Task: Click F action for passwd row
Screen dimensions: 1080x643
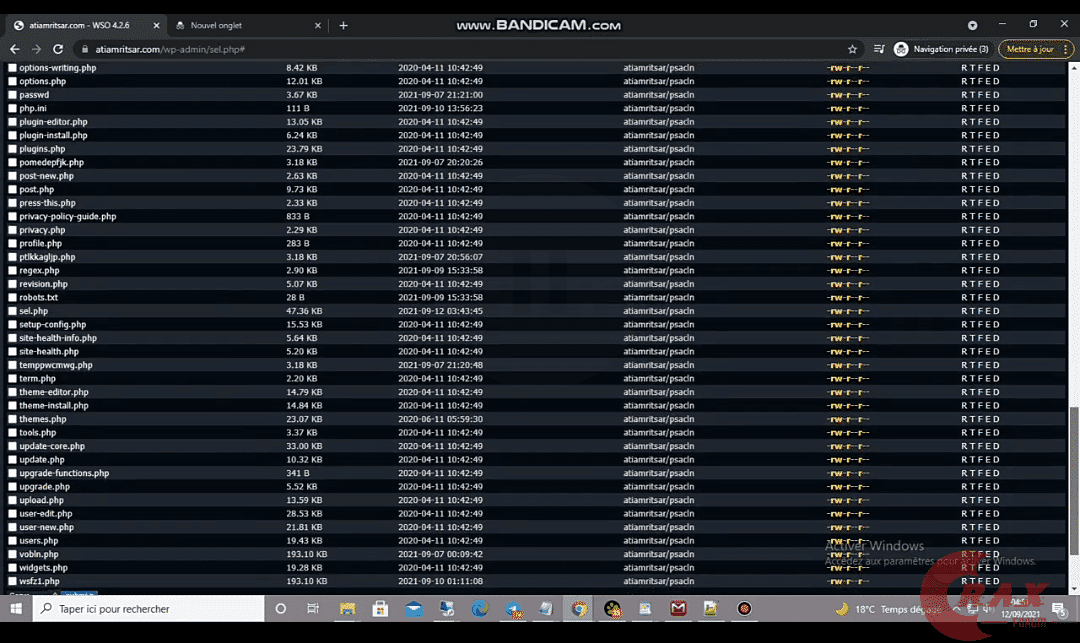Action: click(980, 95)
